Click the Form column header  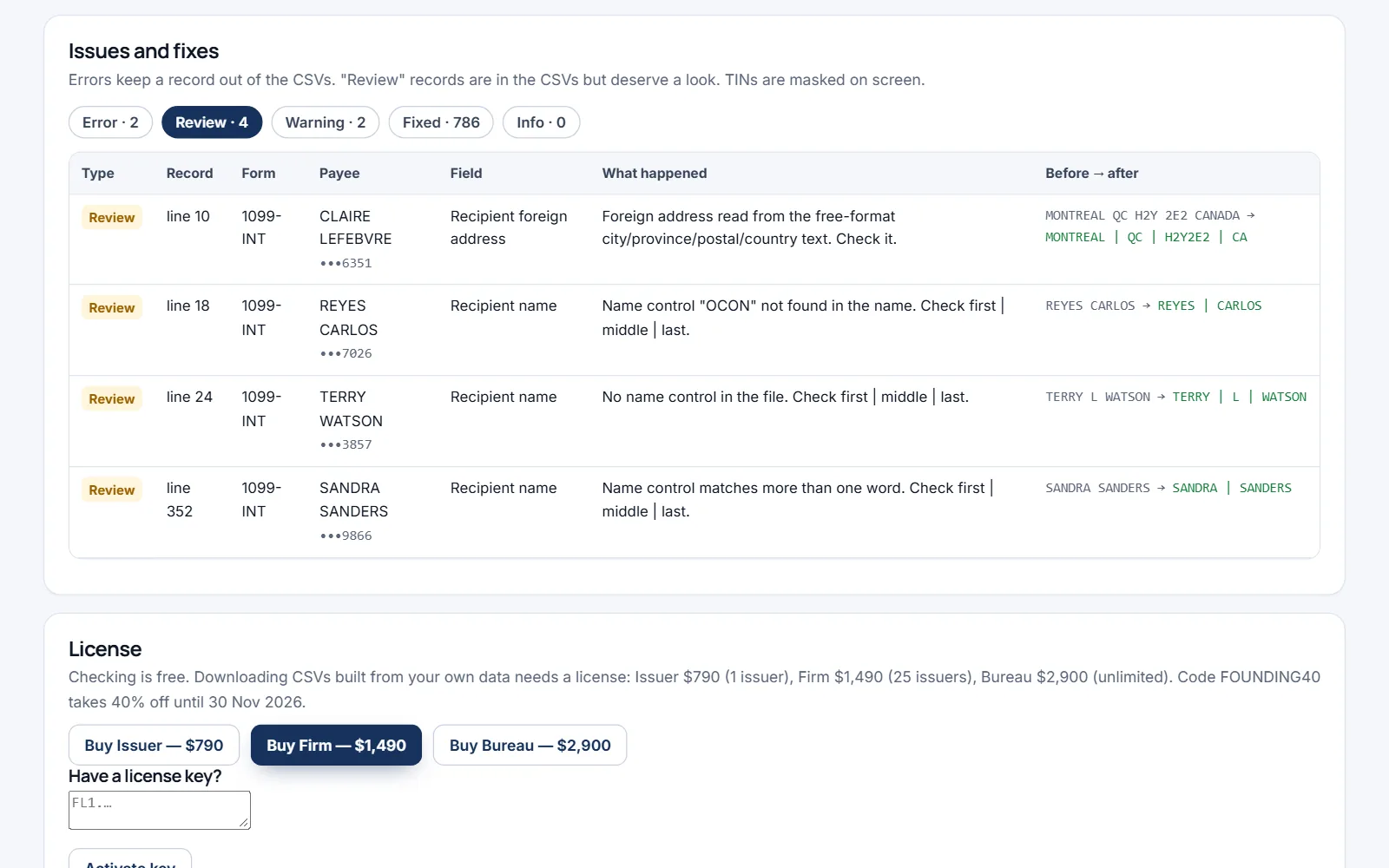click(x=259, y=174)
